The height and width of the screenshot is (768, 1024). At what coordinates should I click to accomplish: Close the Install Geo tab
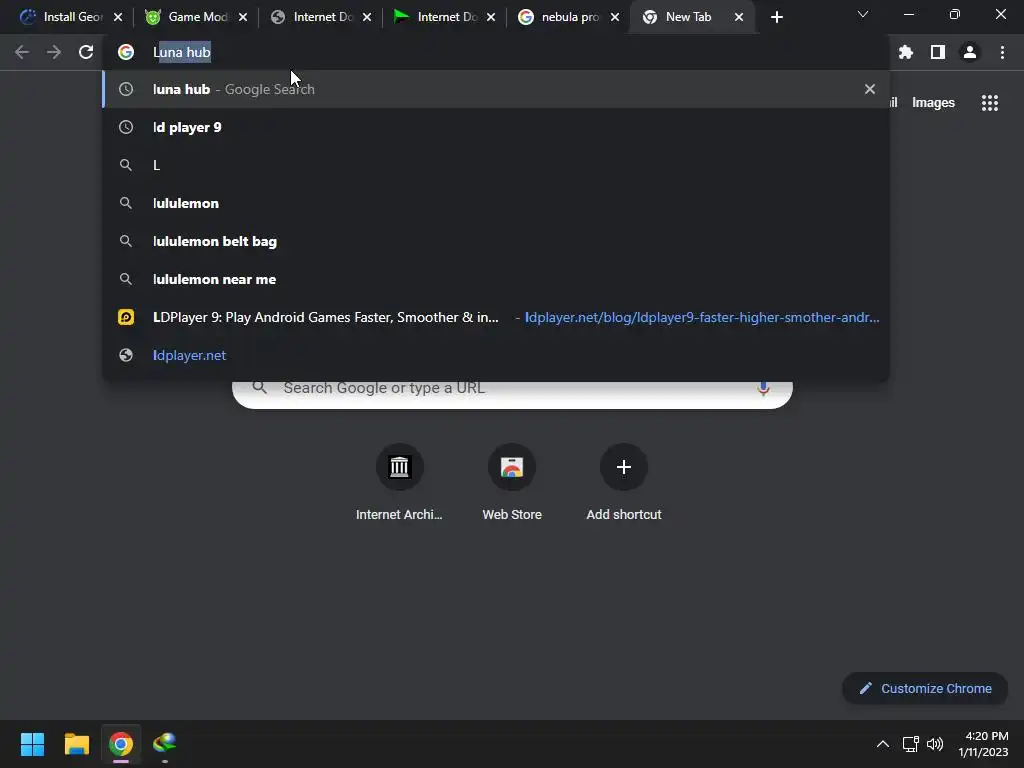click(118, 17)
